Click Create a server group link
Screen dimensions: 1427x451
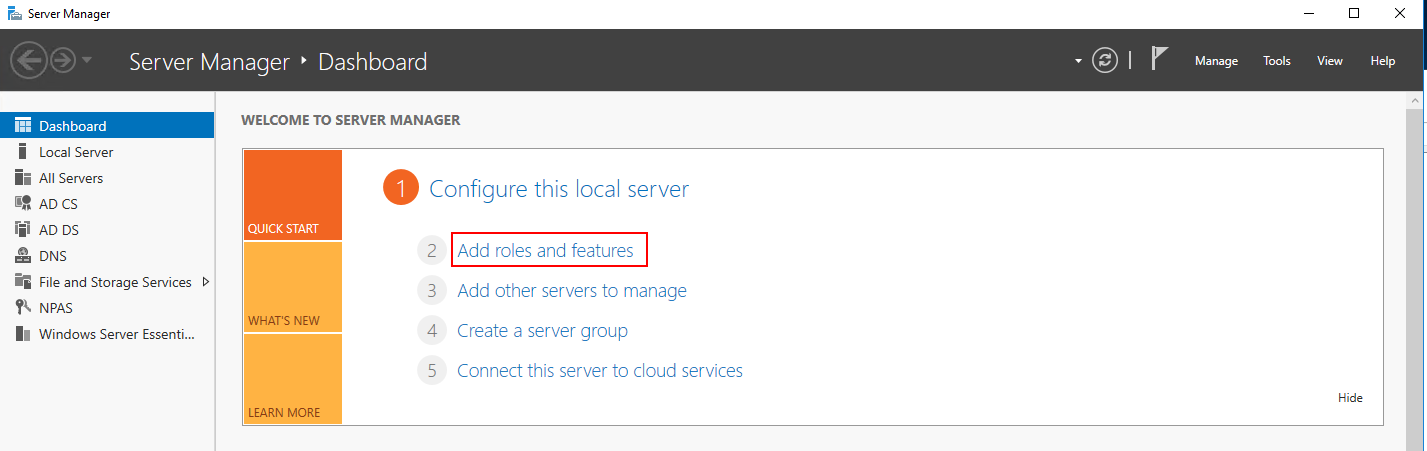(543, 330)
